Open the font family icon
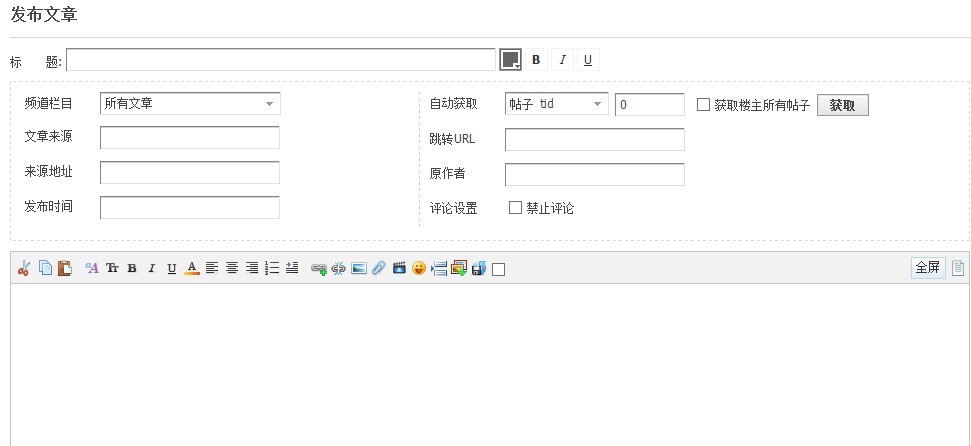971x446 pixels. point(92,268)
